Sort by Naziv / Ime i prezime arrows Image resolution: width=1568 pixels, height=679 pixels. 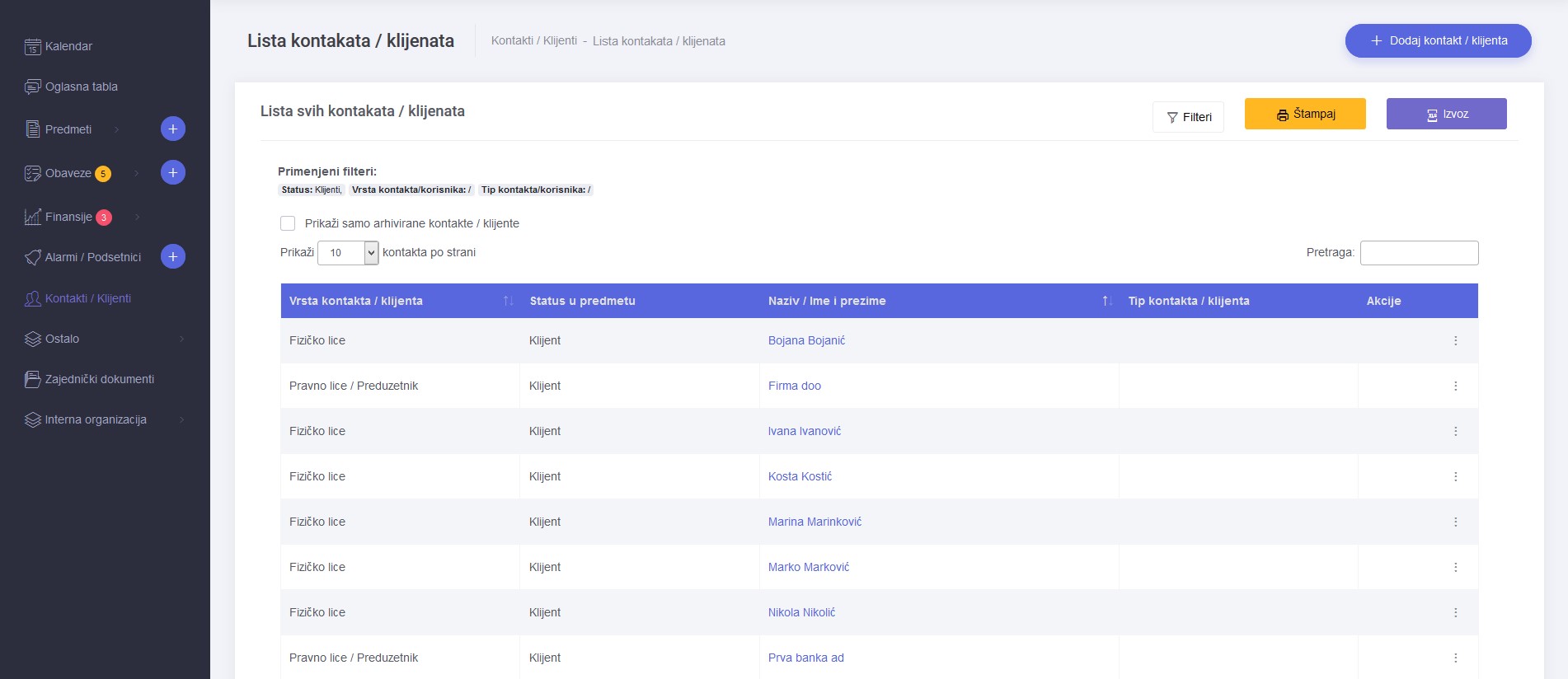(1107, 301)
